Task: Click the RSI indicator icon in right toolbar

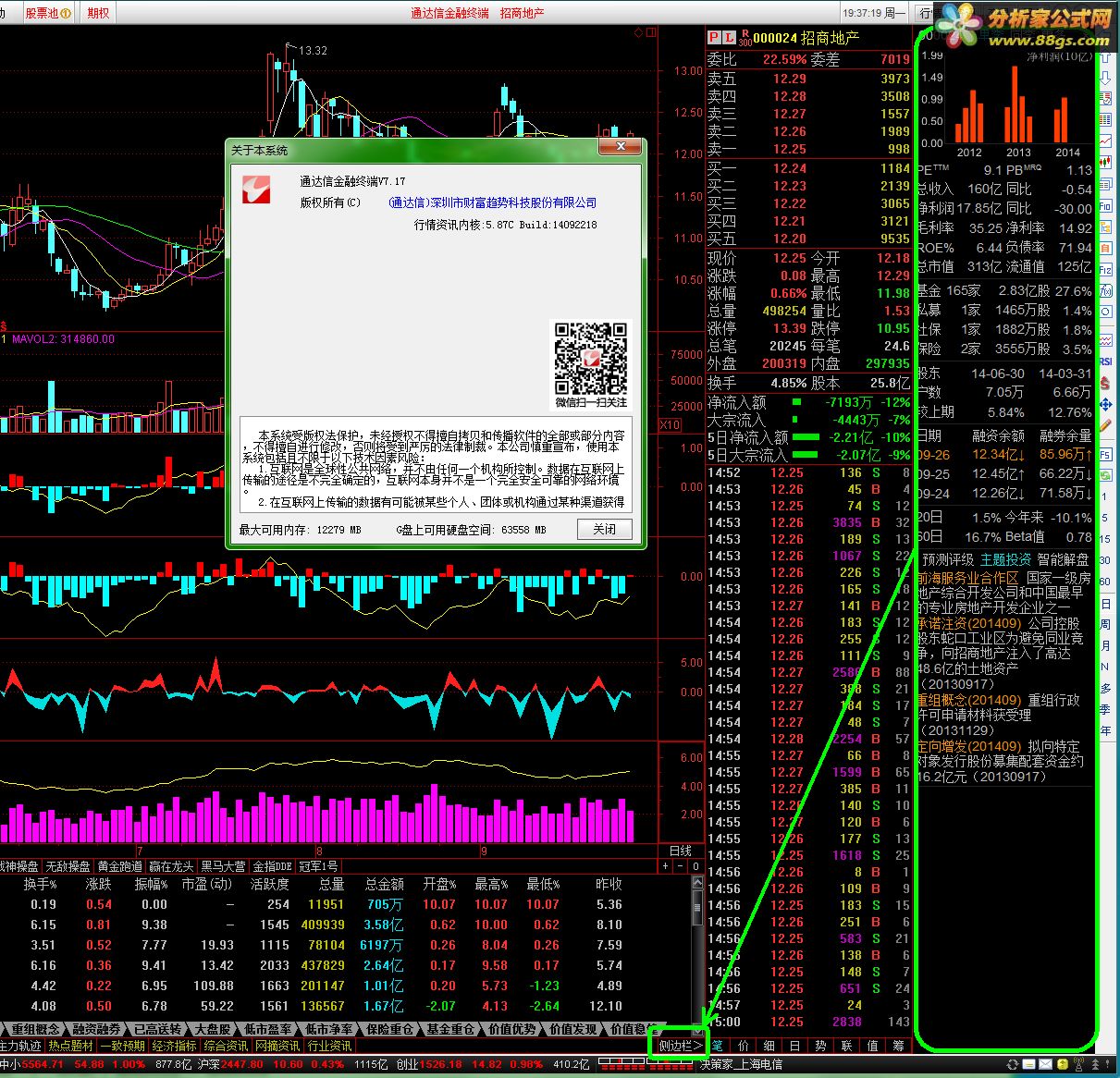Action: click(1105, 361)
